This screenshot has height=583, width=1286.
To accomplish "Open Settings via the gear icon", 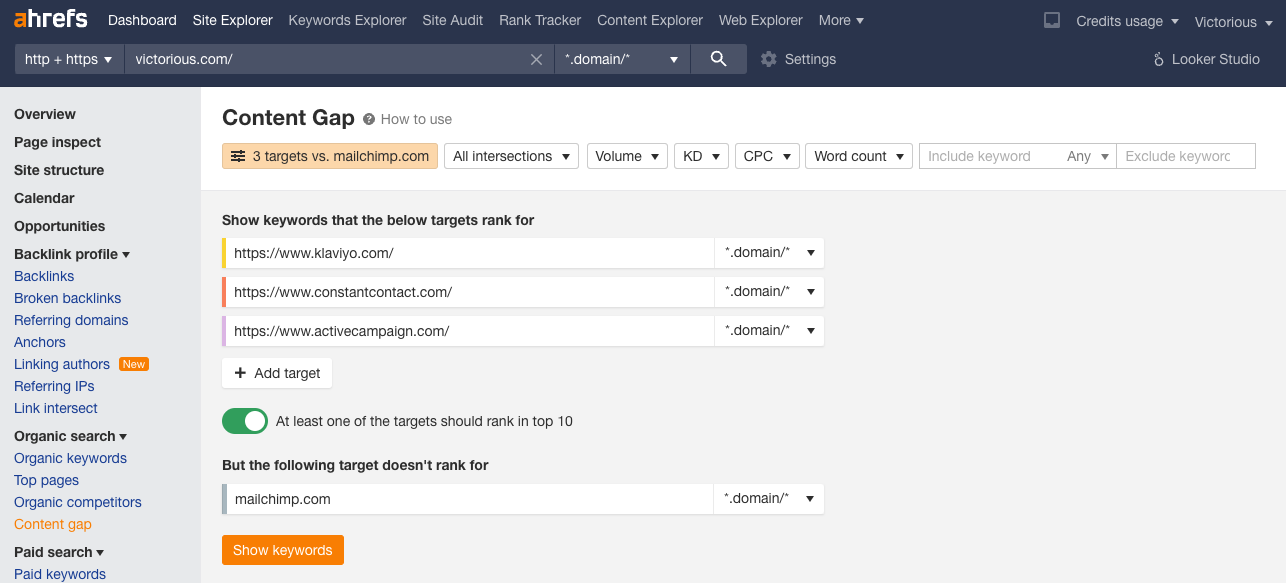I will click(768, 59).
